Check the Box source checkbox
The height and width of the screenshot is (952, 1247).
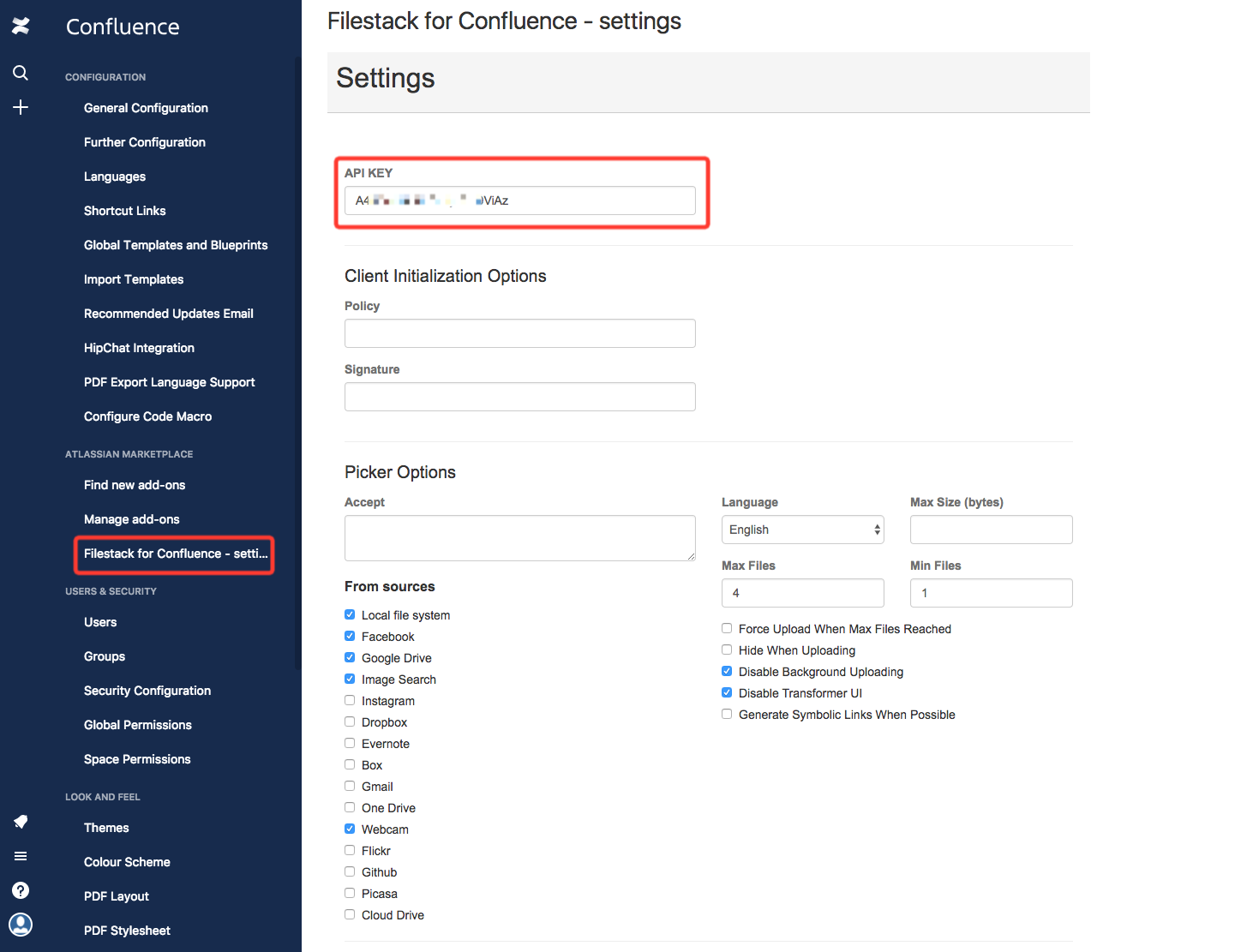(350, 764)
